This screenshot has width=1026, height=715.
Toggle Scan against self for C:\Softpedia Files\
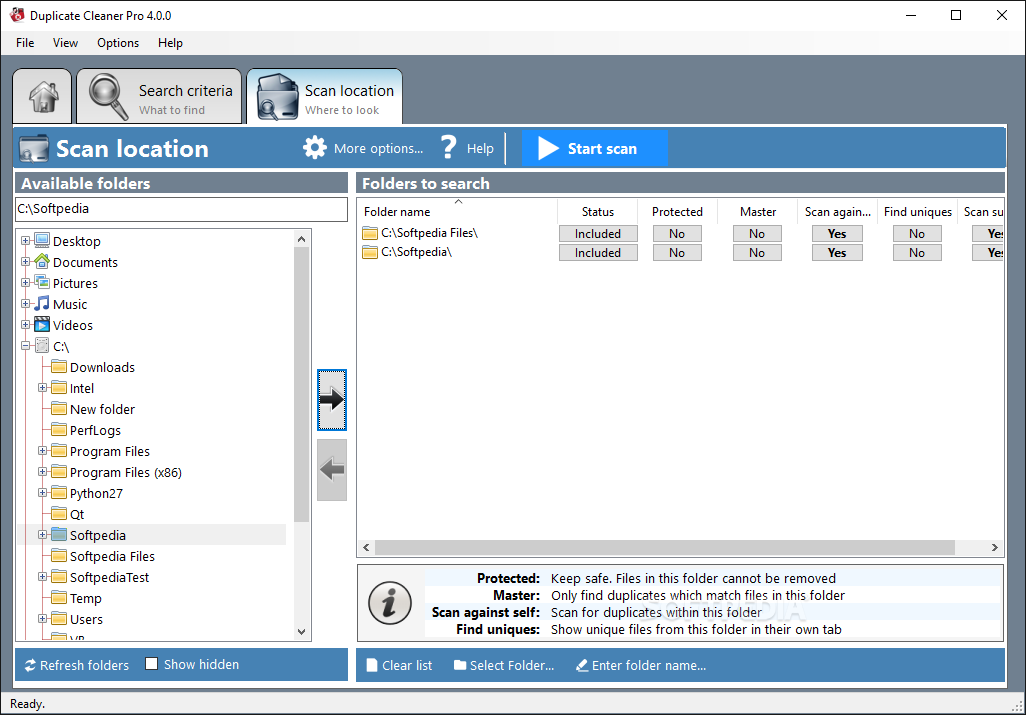(x=837, y=234)
